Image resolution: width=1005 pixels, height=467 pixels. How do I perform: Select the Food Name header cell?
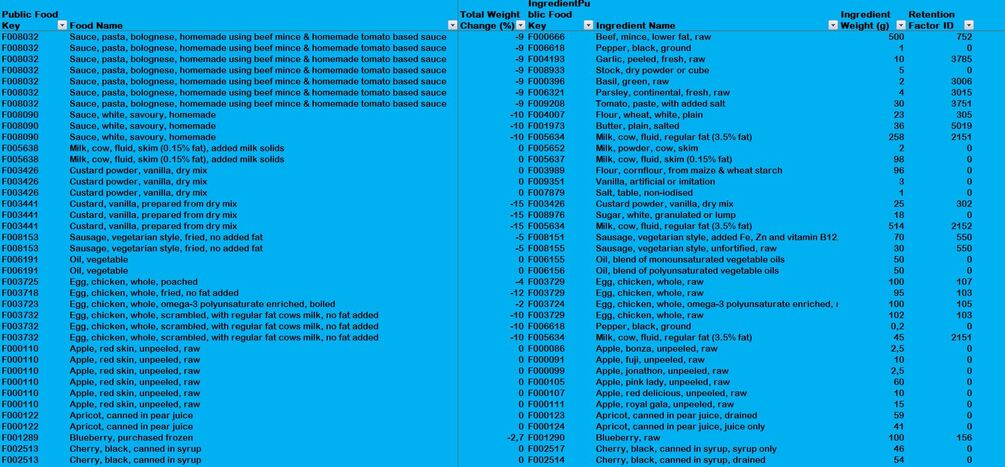tap(96, 26)
